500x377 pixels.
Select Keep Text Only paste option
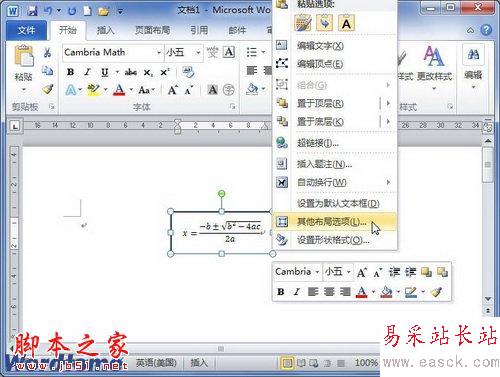346,23
